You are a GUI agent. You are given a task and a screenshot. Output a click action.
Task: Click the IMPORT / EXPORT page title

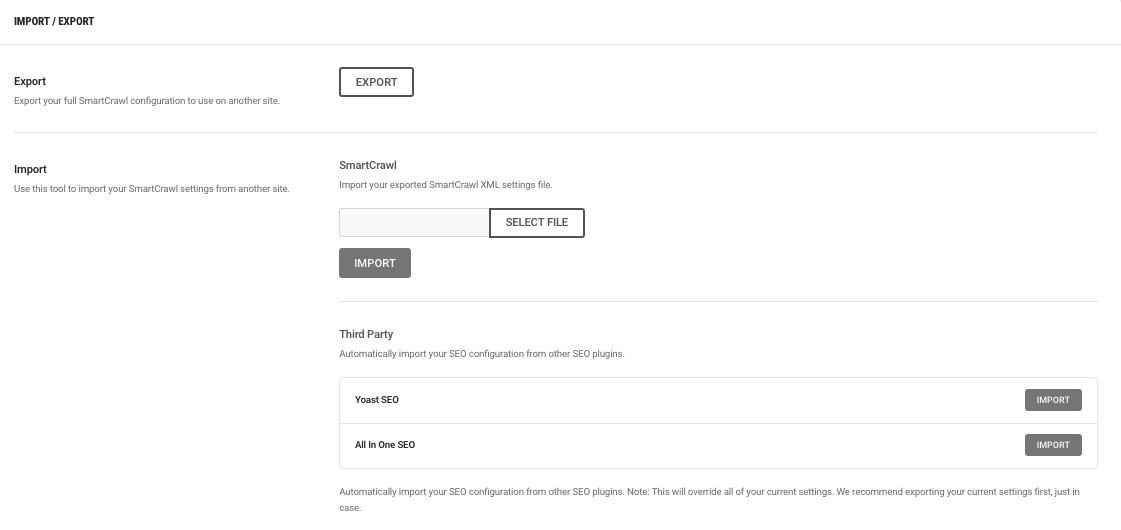click(54, 21)
